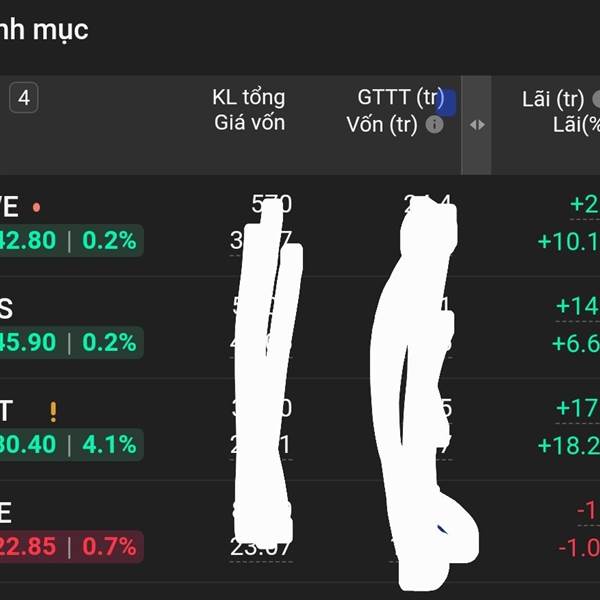Tap the info icon beside Vốn (tr)

pyautogui.click(x=434, y=125)
